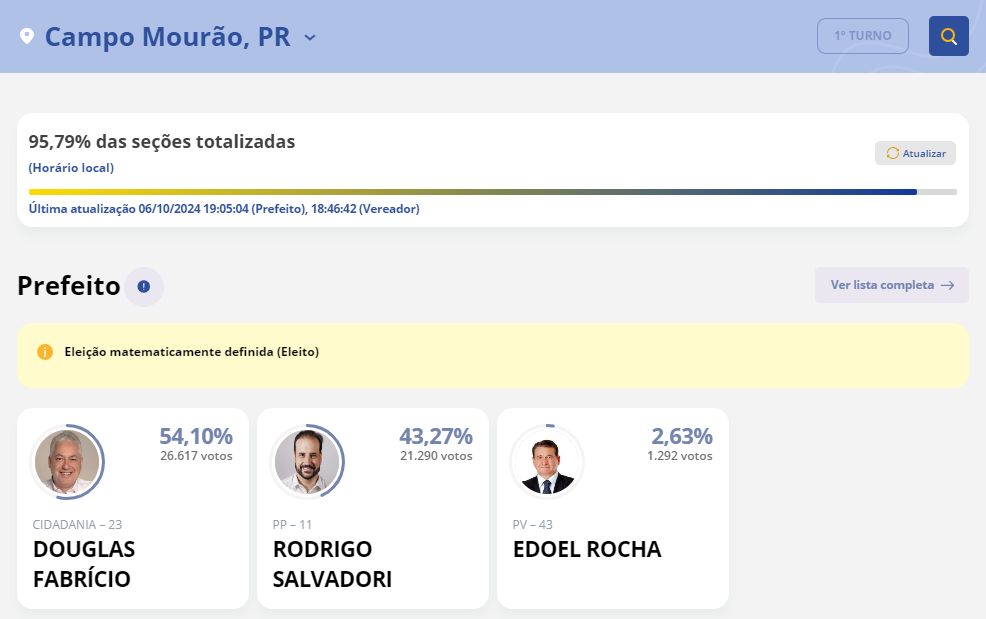Click the arrow on Ver lista completa
This screenshot has width=986, height=619.
coord(946,285)
